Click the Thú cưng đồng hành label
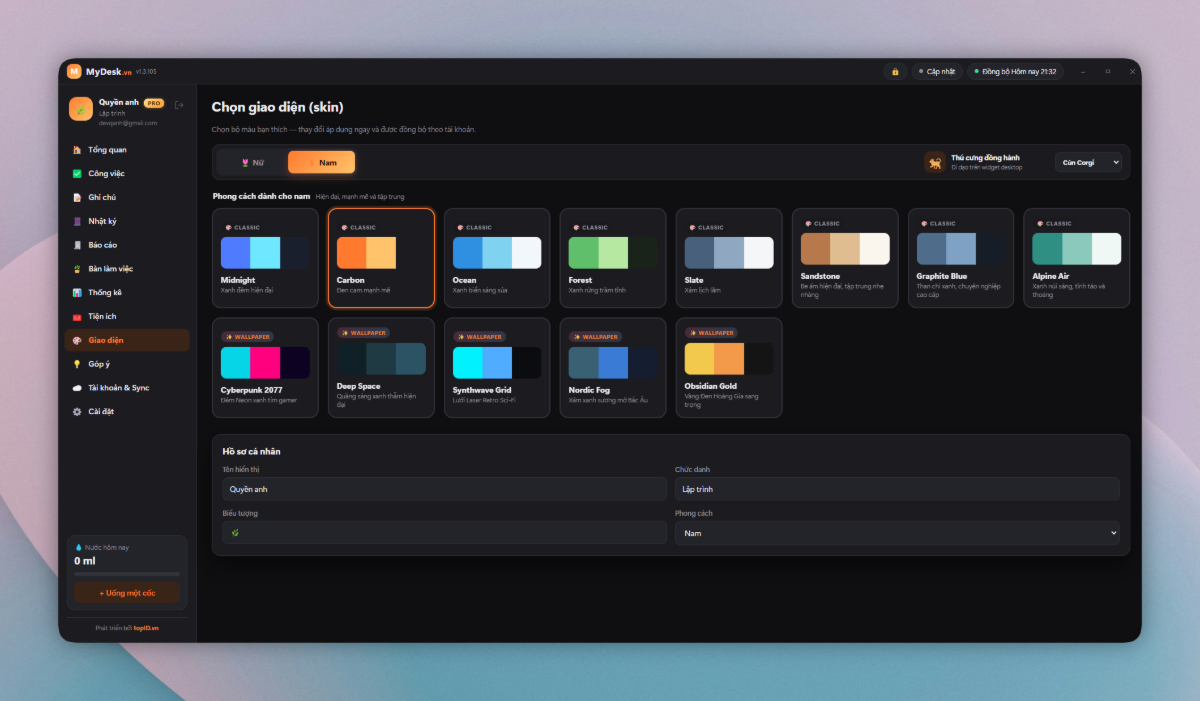 click(x=985, y=158)
